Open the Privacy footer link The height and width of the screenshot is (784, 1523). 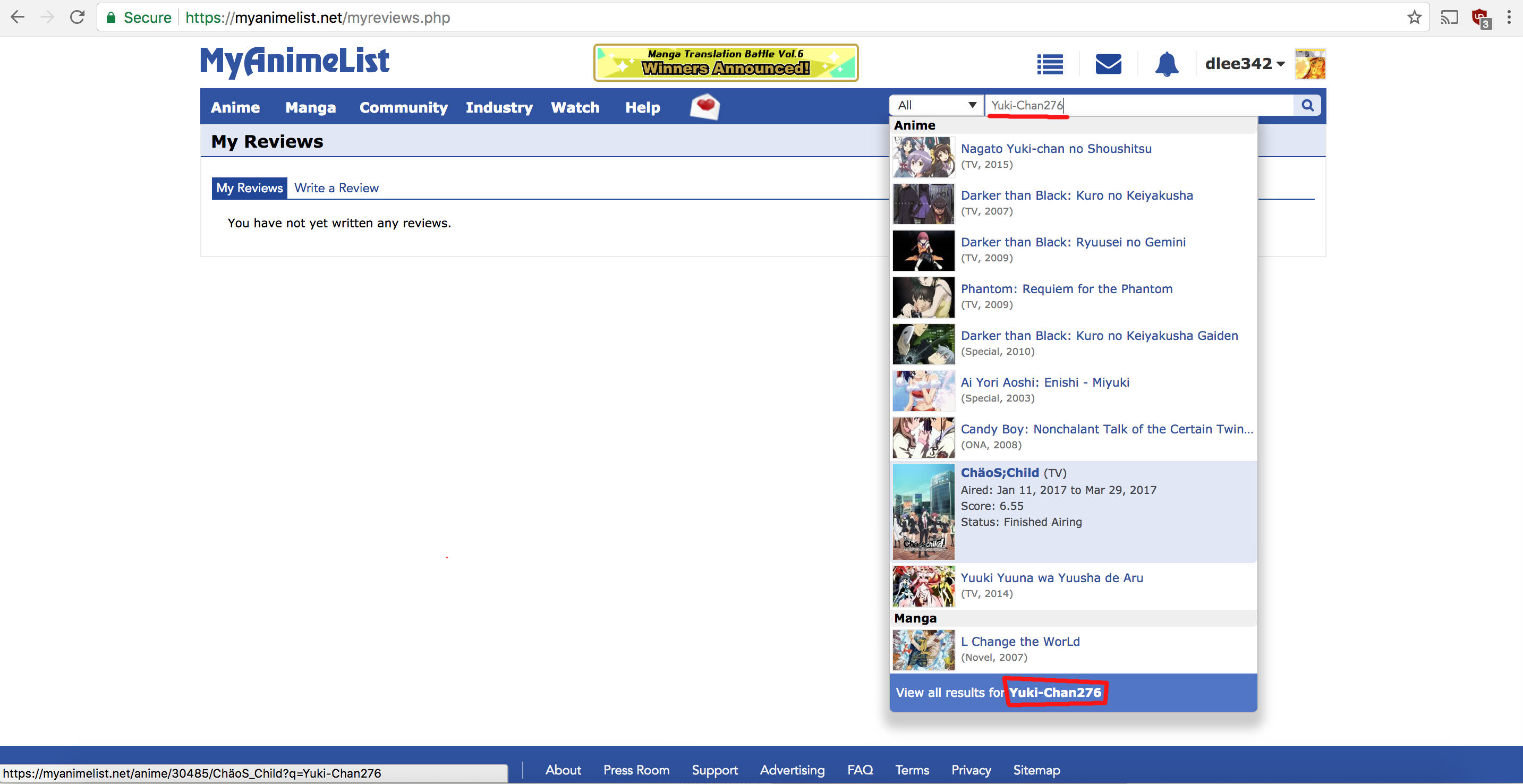click(971, 770)
